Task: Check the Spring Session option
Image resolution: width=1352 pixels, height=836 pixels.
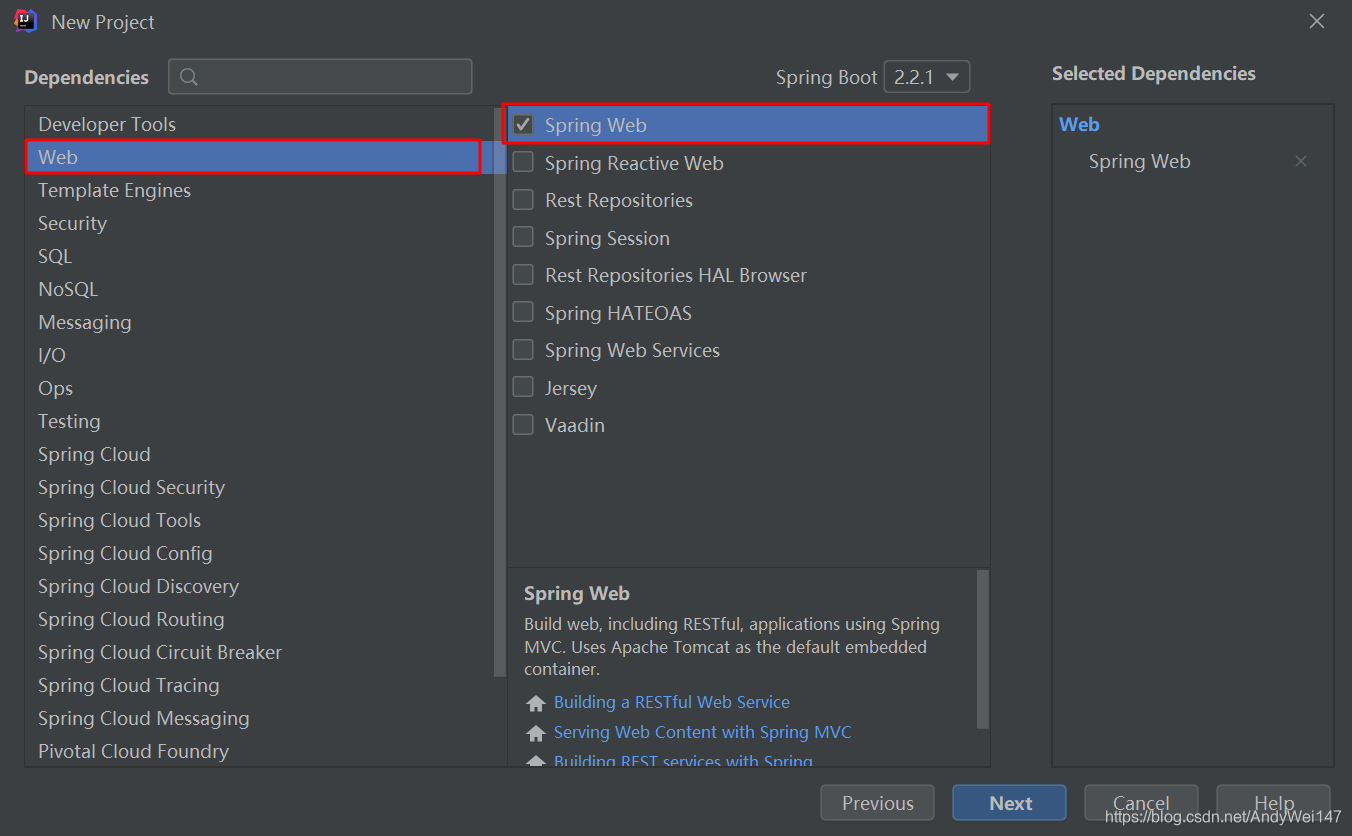Action: (523, 237)
